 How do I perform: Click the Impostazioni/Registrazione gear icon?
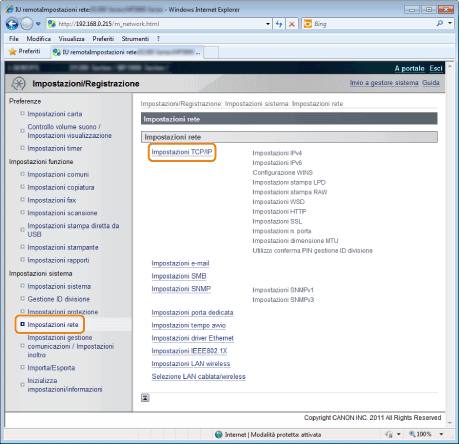[x=18, y=83]
